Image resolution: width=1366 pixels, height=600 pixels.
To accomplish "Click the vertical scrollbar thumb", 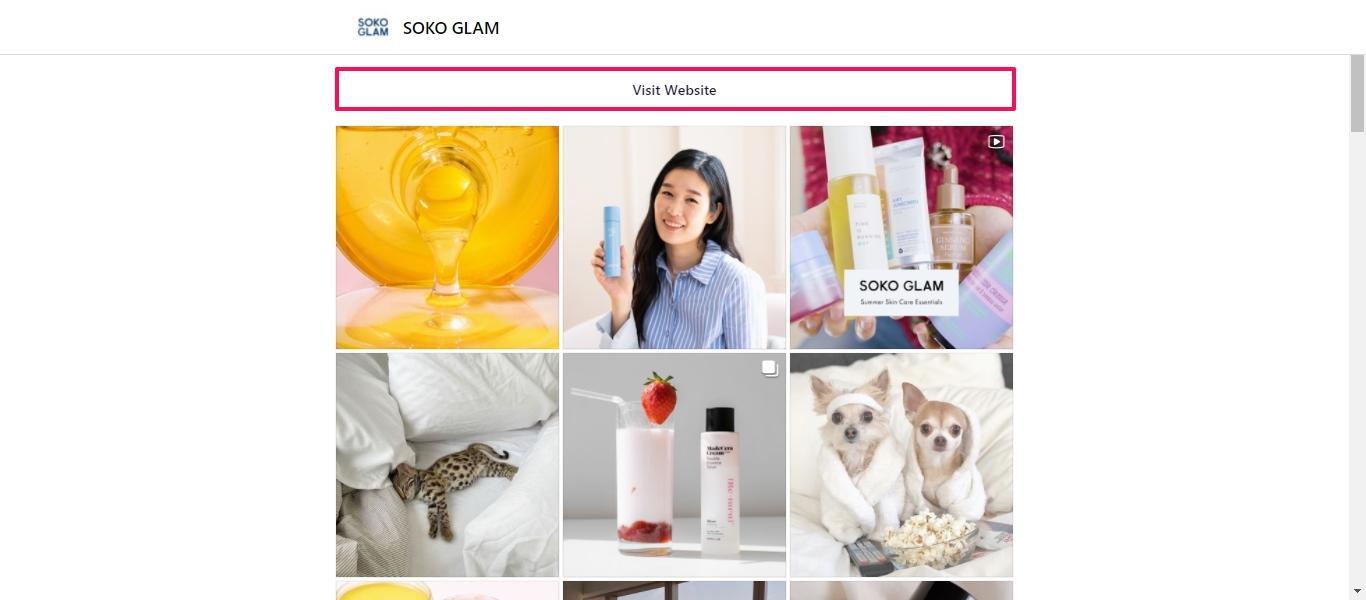I will click(1357, 93).
